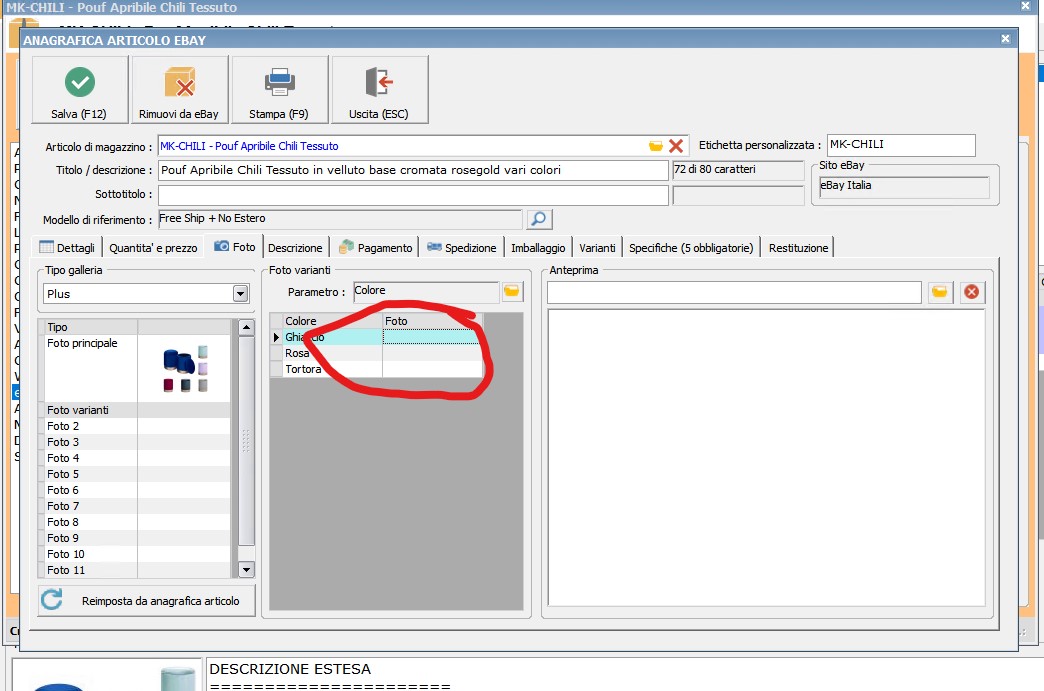1044x691 pixels.
Task: Select the Foto tab
Action: (234, 246)
